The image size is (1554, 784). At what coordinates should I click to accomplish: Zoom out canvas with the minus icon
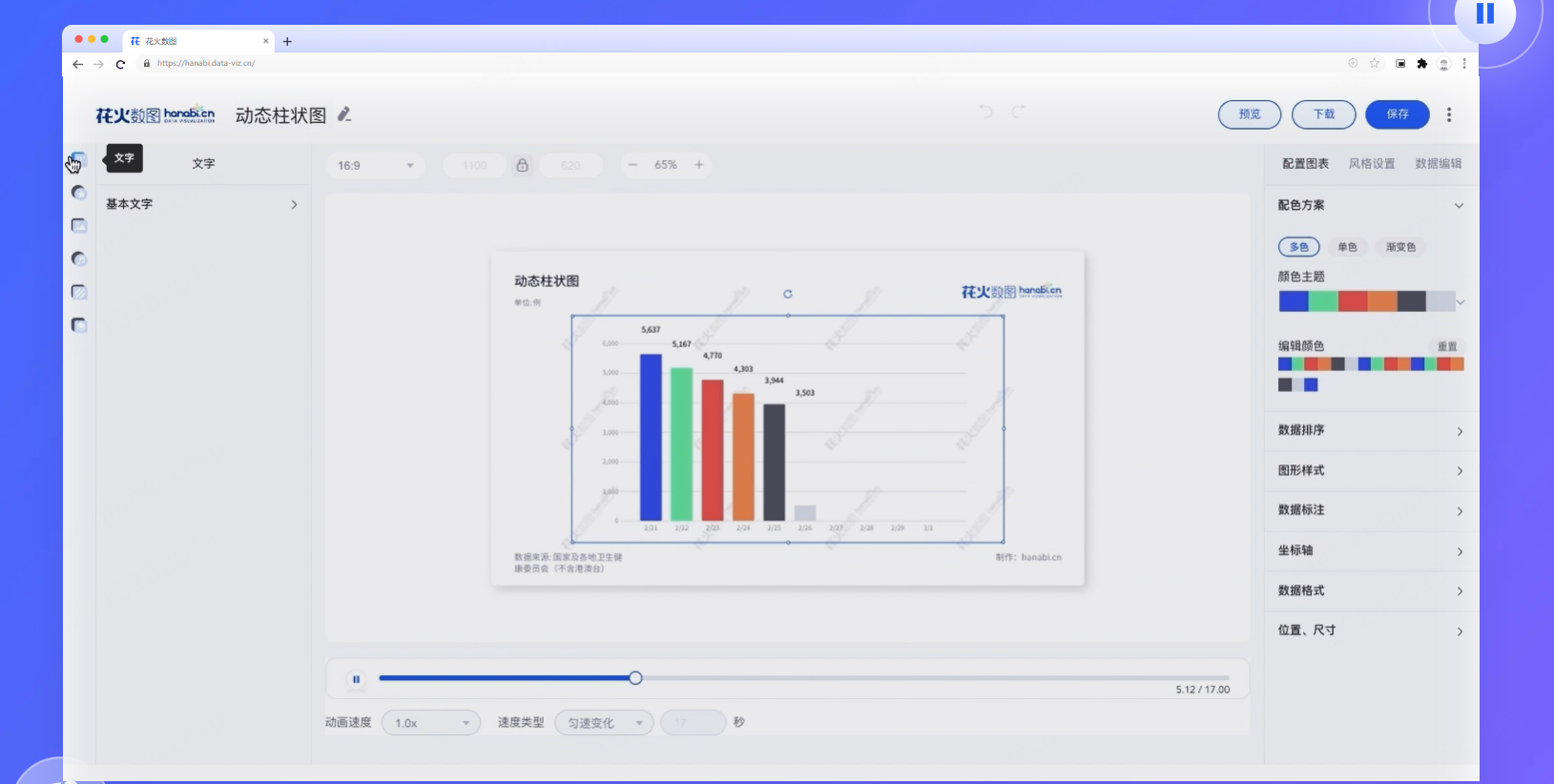tap(632, 165)
